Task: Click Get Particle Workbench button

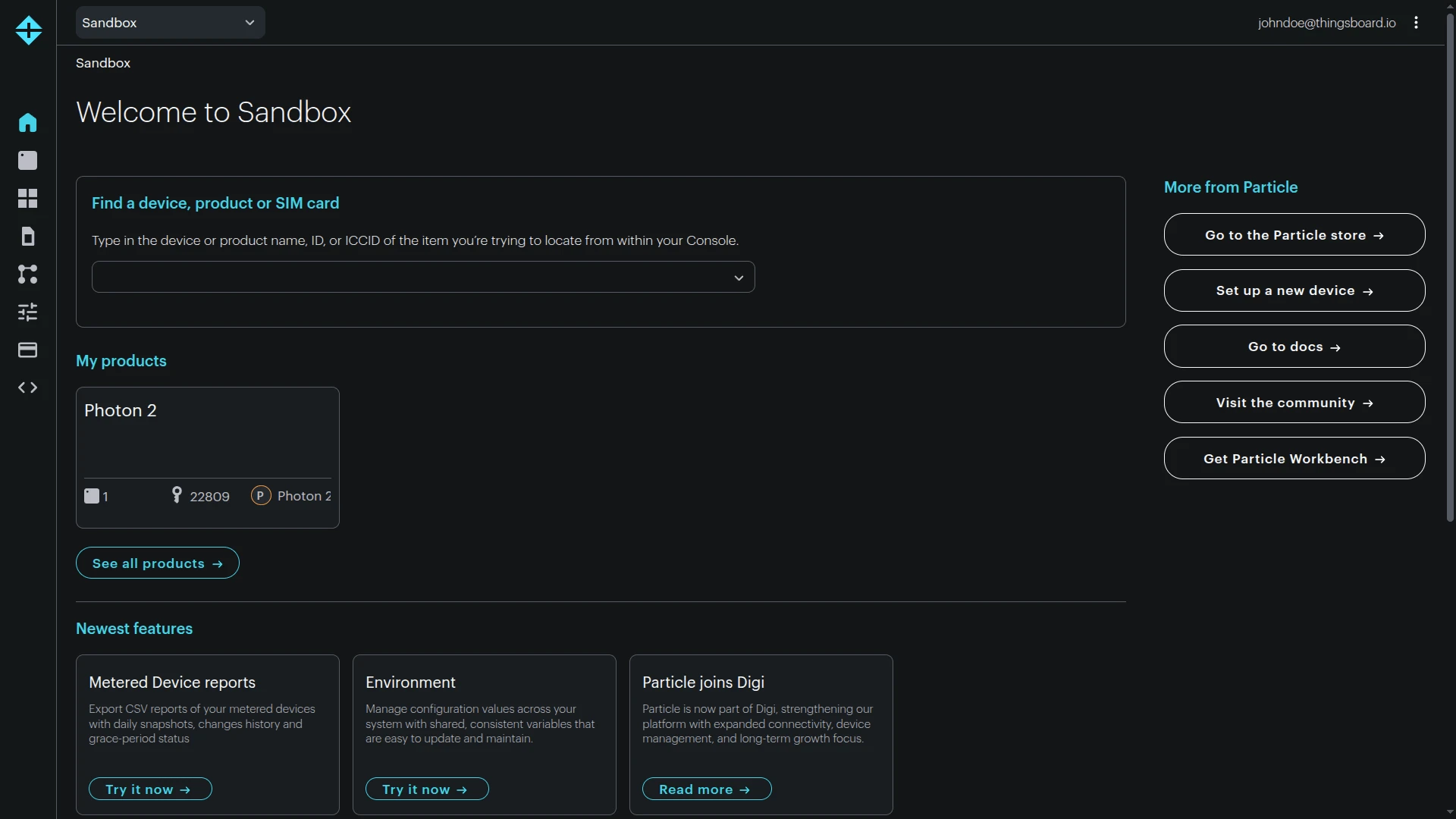Action: coord(1294,459)
